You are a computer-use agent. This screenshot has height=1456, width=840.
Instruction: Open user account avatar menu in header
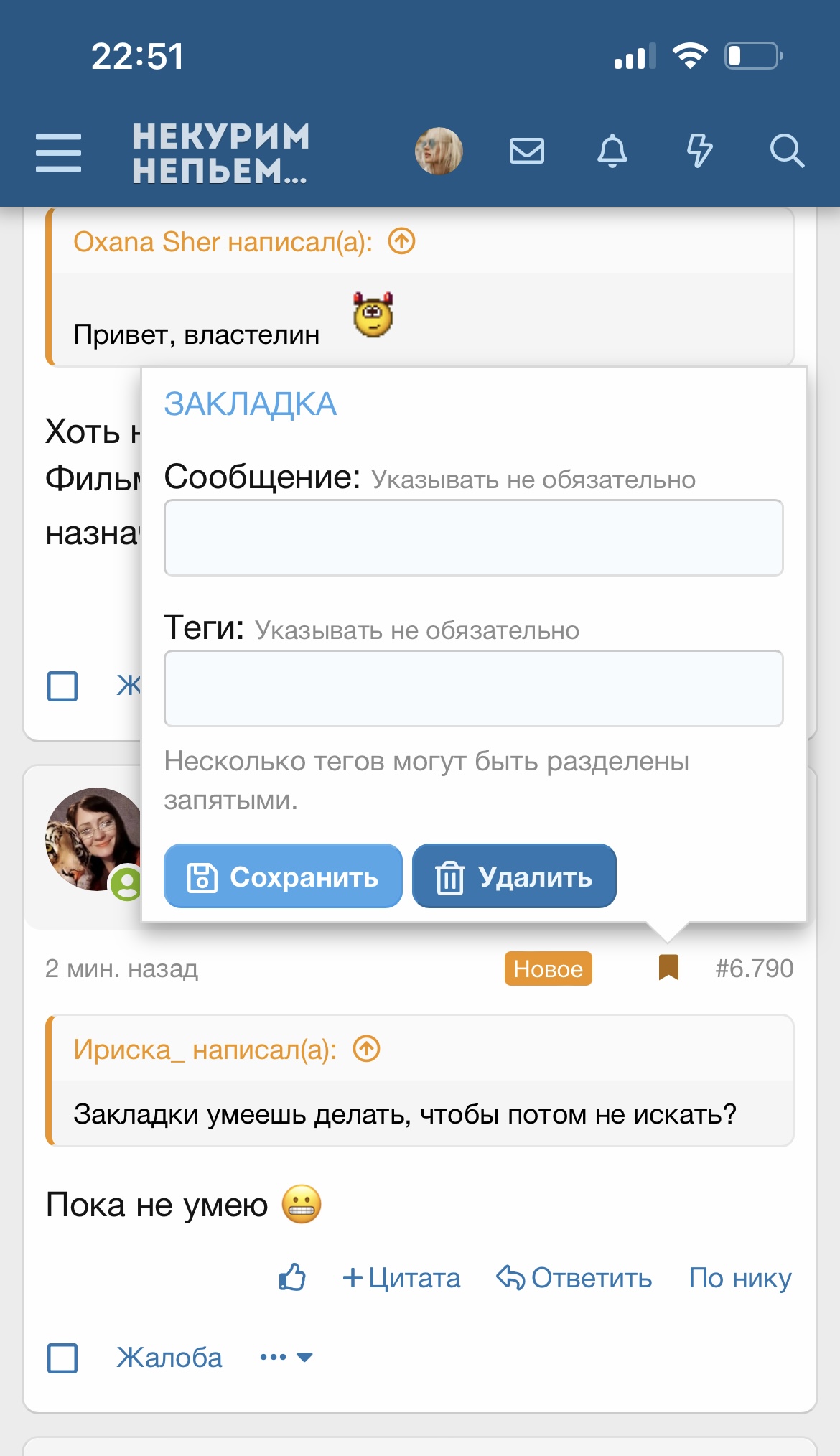pos(439,151)
